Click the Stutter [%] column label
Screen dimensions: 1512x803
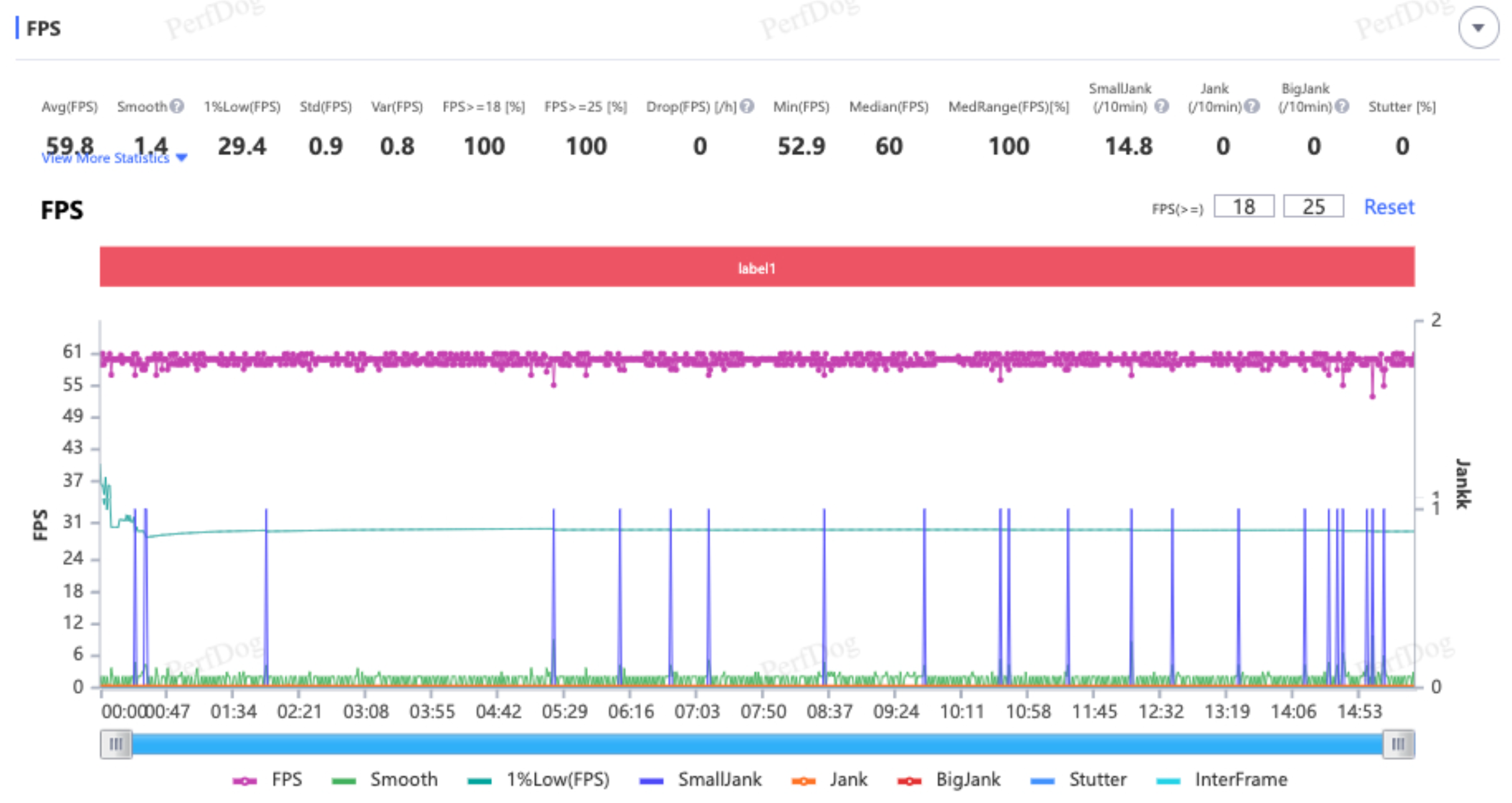[1402, 107]
